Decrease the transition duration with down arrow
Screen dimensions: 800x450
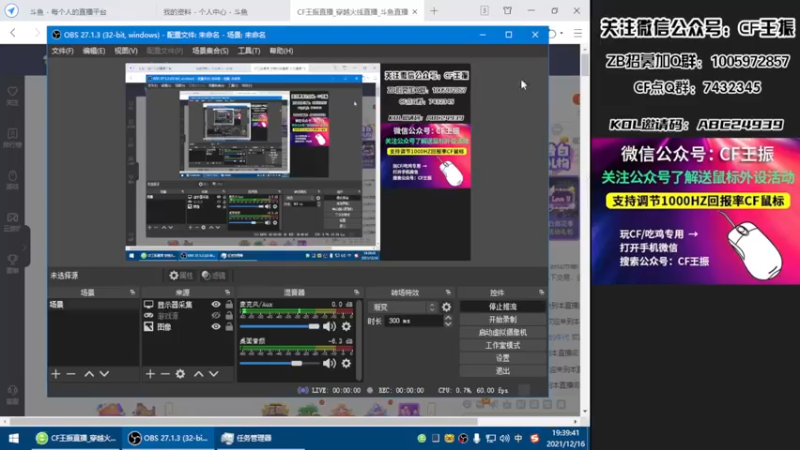coord(448,324)
